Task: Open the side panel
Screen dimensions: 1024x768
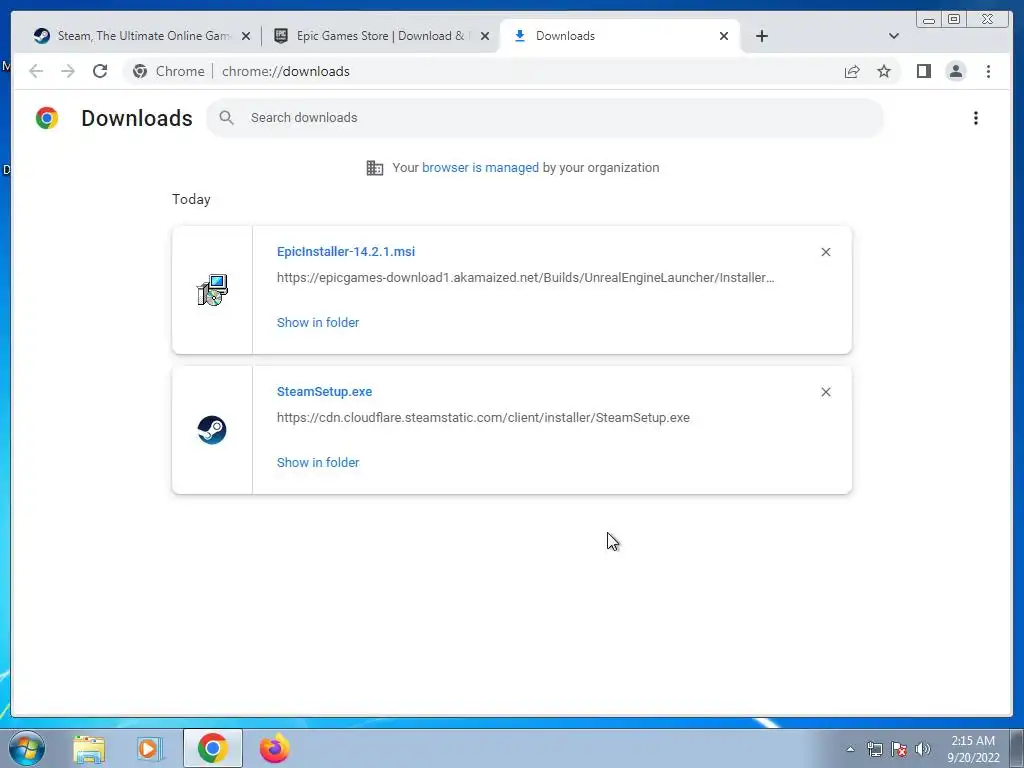Action: (923, 71)
